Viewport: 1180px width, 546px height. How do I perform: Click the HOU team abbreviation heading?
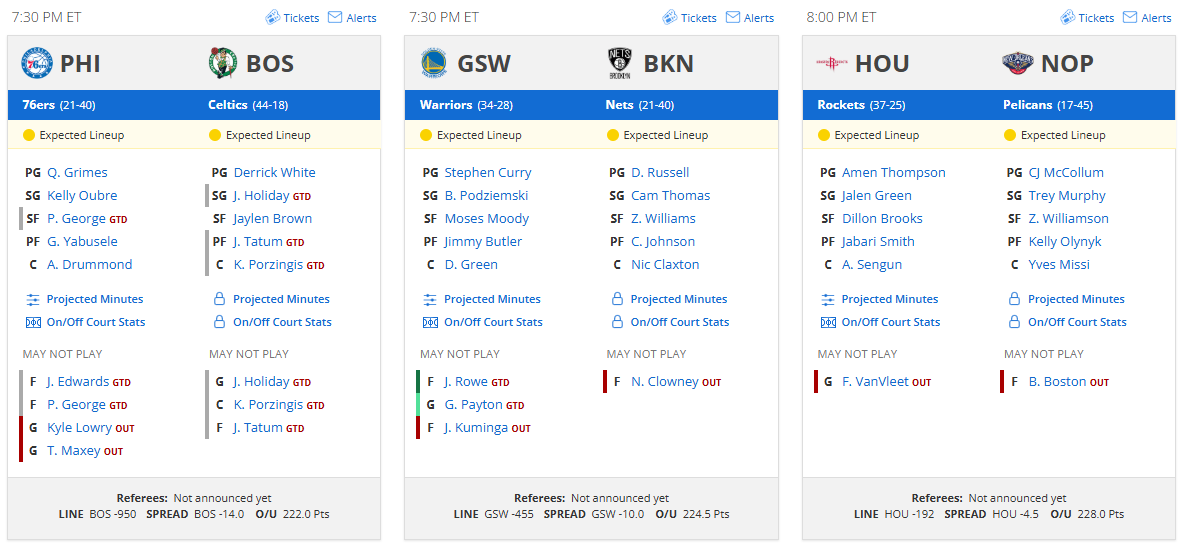pos(882,64)
